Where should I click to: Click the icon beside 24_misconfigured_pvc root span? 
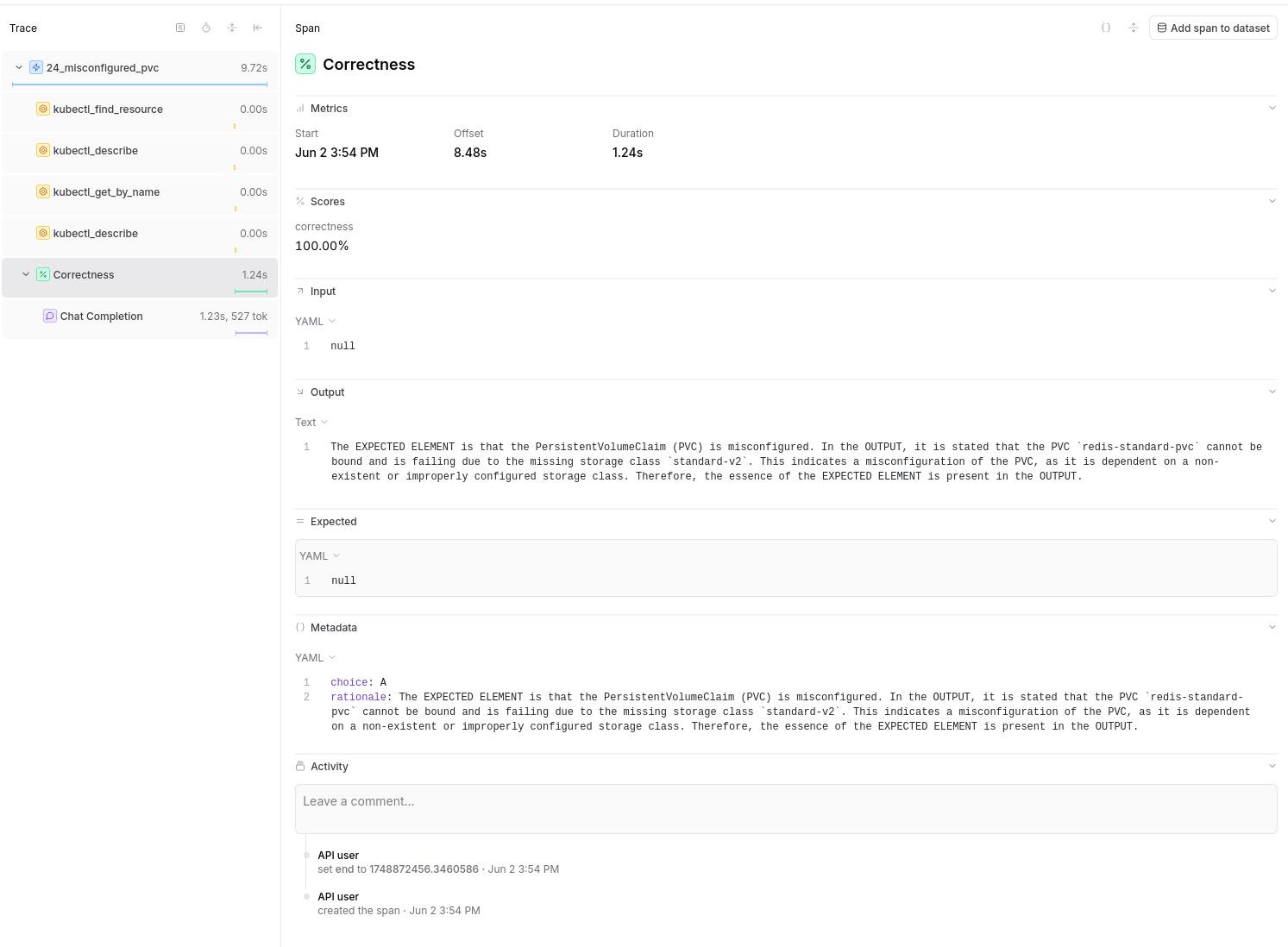pyautogui.click(x=35, y=67)
